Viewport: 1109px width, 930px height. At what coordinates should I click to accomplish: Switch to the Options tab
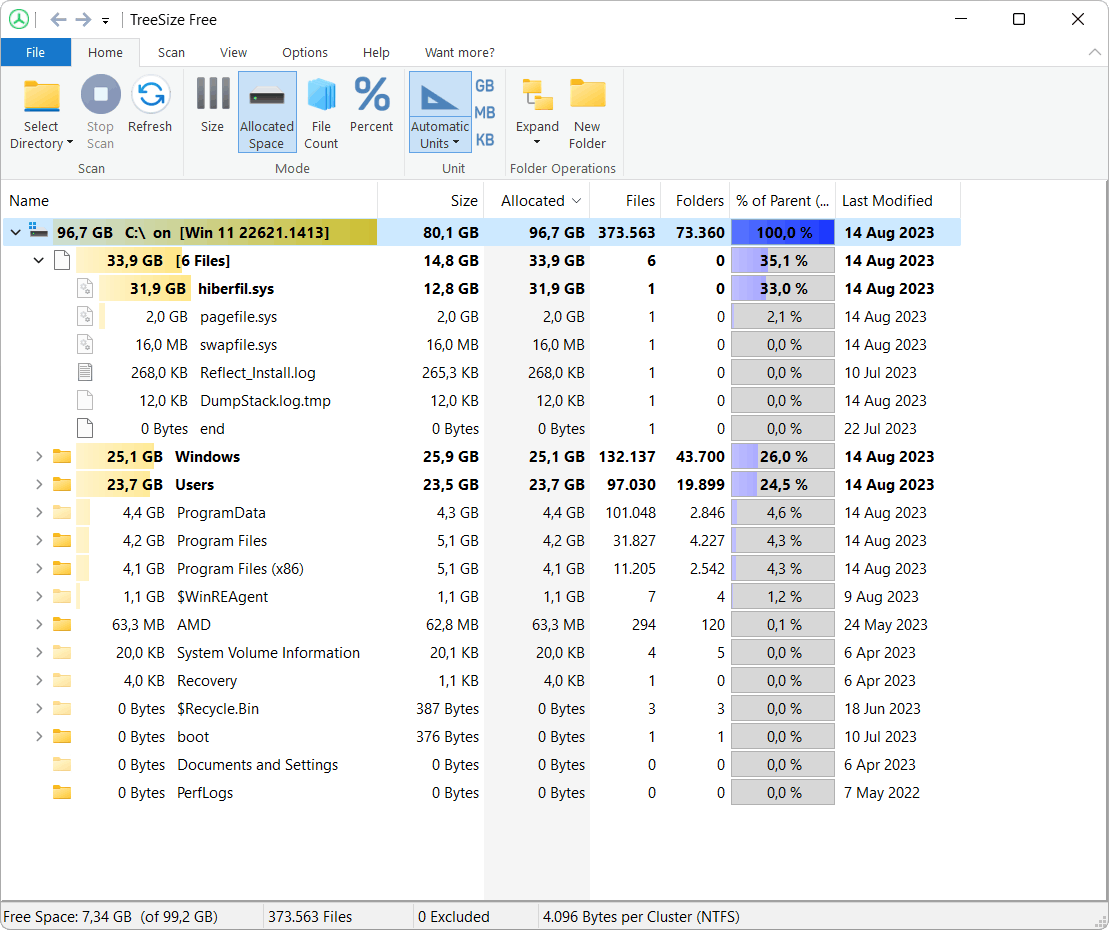(305, 52)
